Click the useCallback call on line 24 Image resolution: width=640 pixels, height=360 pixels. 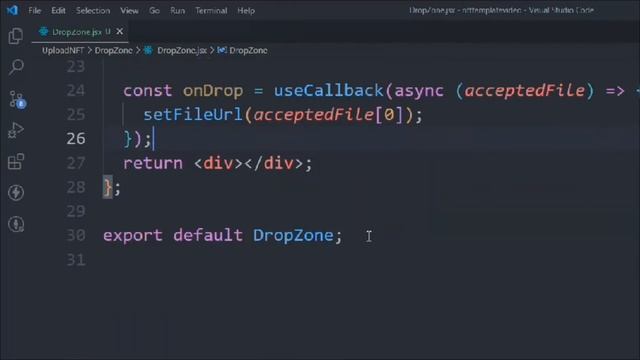[329, 90]
